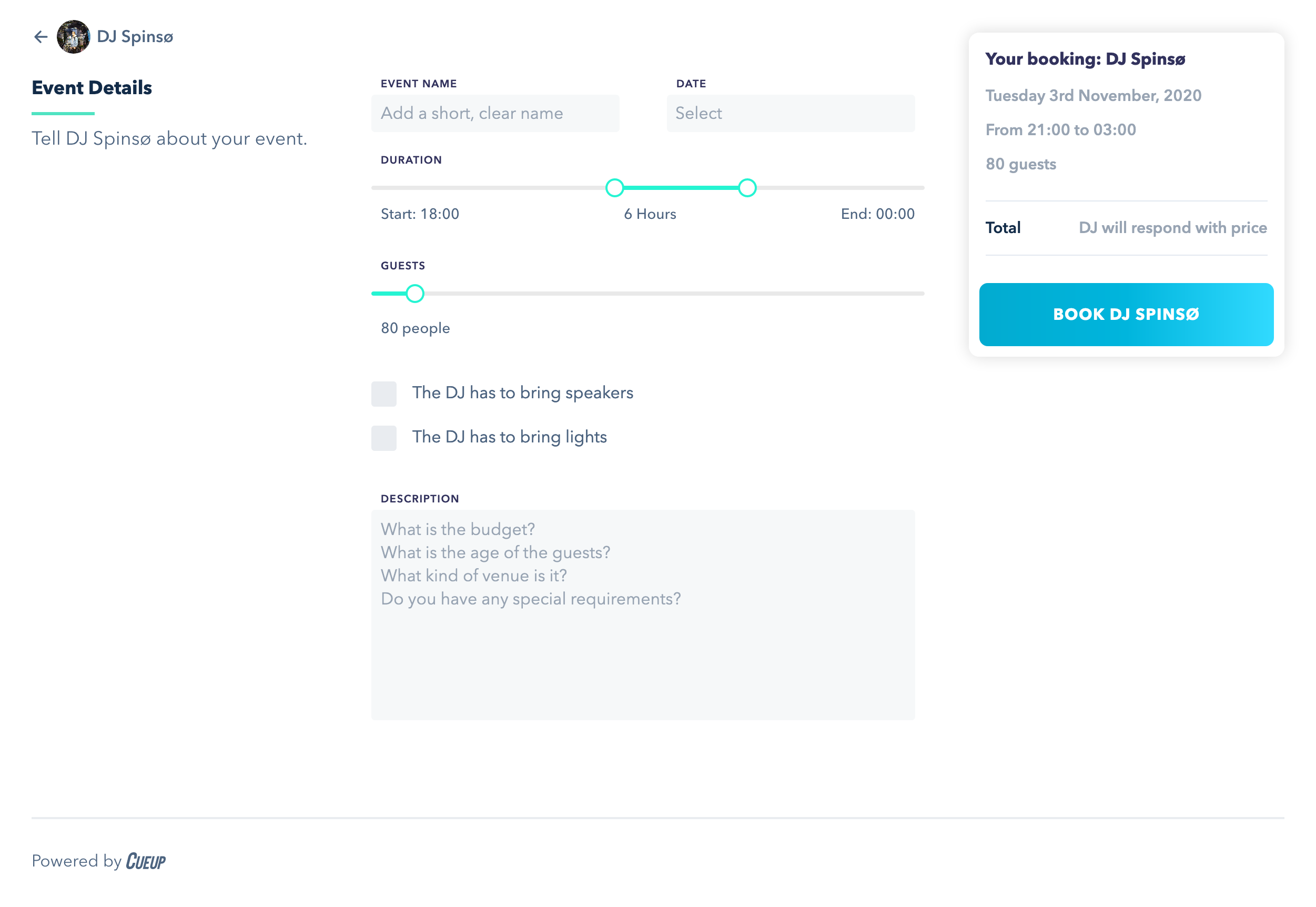The height and width of the screenshot is (907, 1316).
Task: Click the 'Event Details' heading
Action: coord(92,88)
